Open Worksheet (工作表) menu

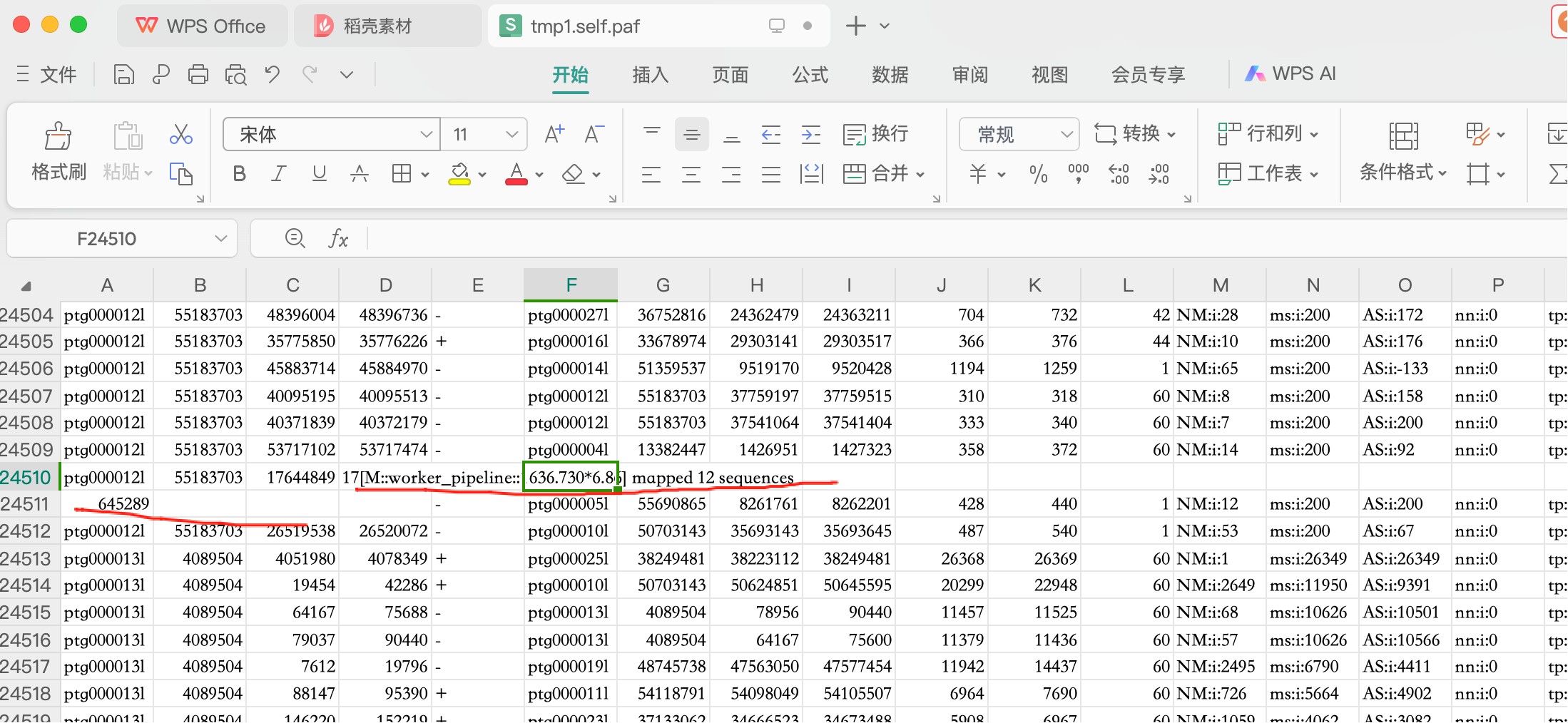coord(1268,174)
